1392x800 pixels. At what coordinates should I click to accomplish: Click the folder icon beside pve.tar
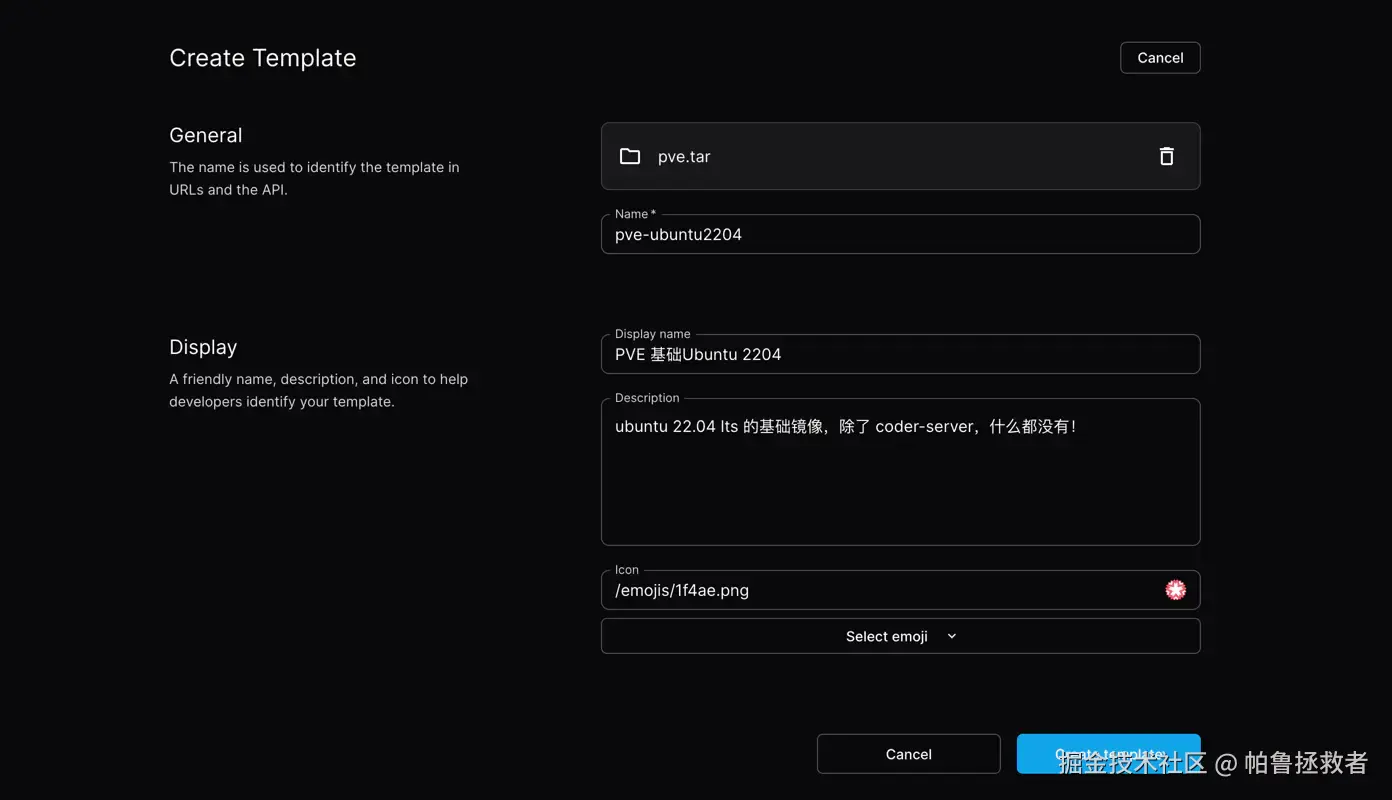click(630, 156)
